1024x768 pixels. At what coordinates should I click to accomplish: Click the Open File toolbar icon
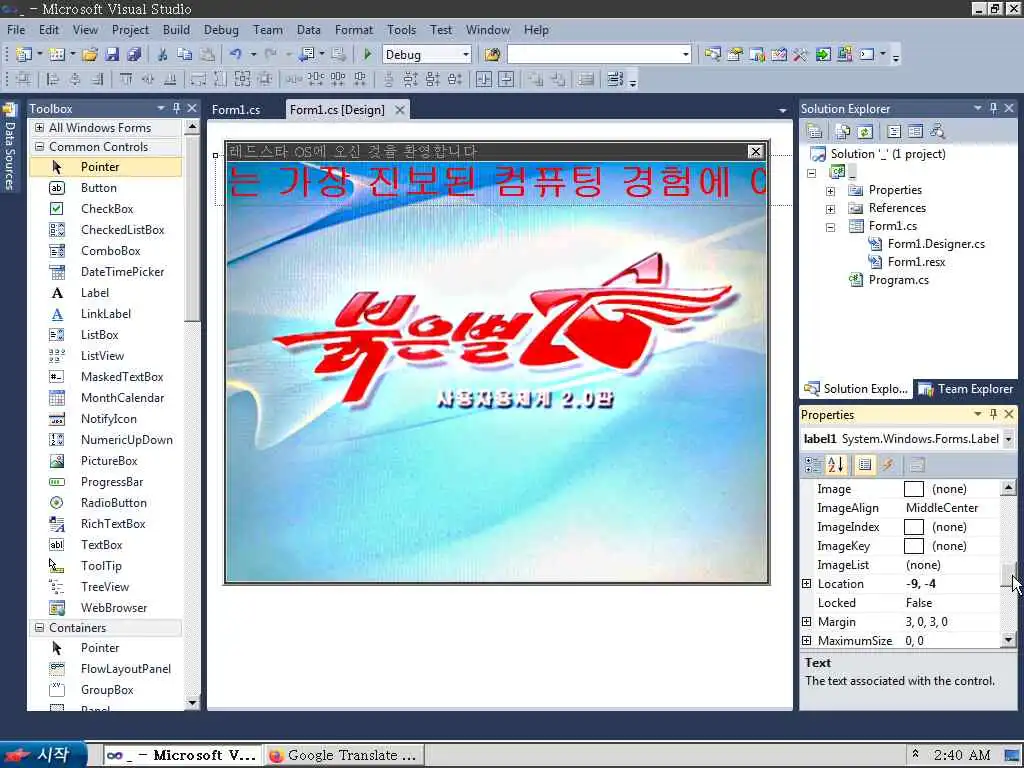(x=90, y=54)
